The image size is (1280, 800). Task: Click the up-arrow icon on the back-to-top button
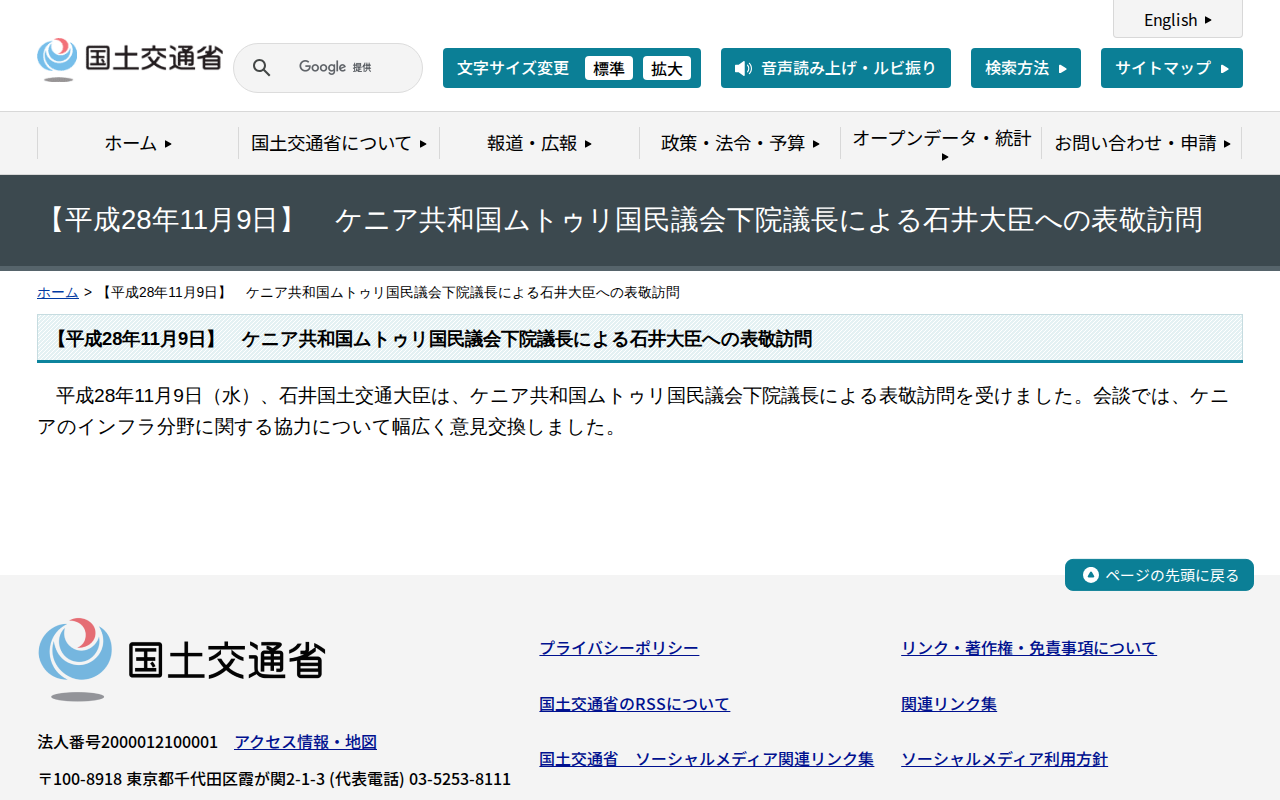coord(1091,575)
